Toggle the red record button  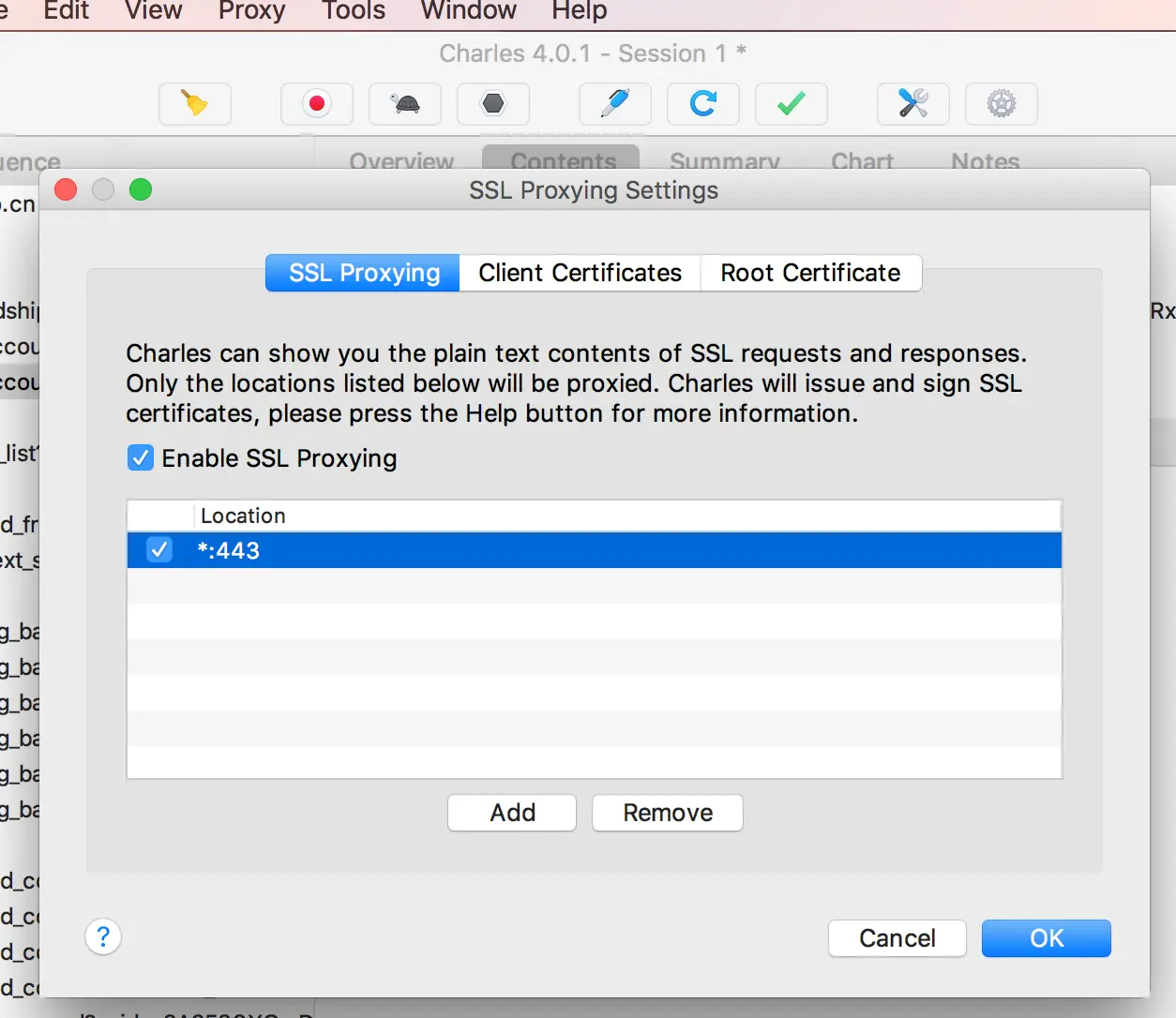coord(317,103)
